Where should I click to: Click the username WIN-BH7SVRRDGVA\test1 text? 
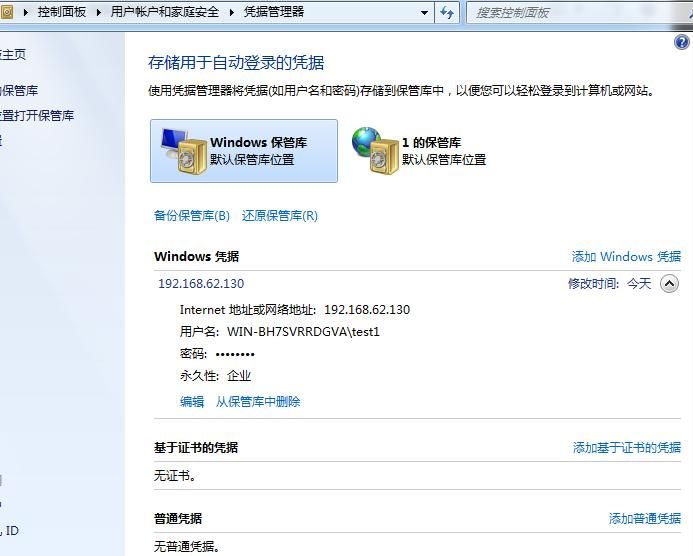(303, 331)
